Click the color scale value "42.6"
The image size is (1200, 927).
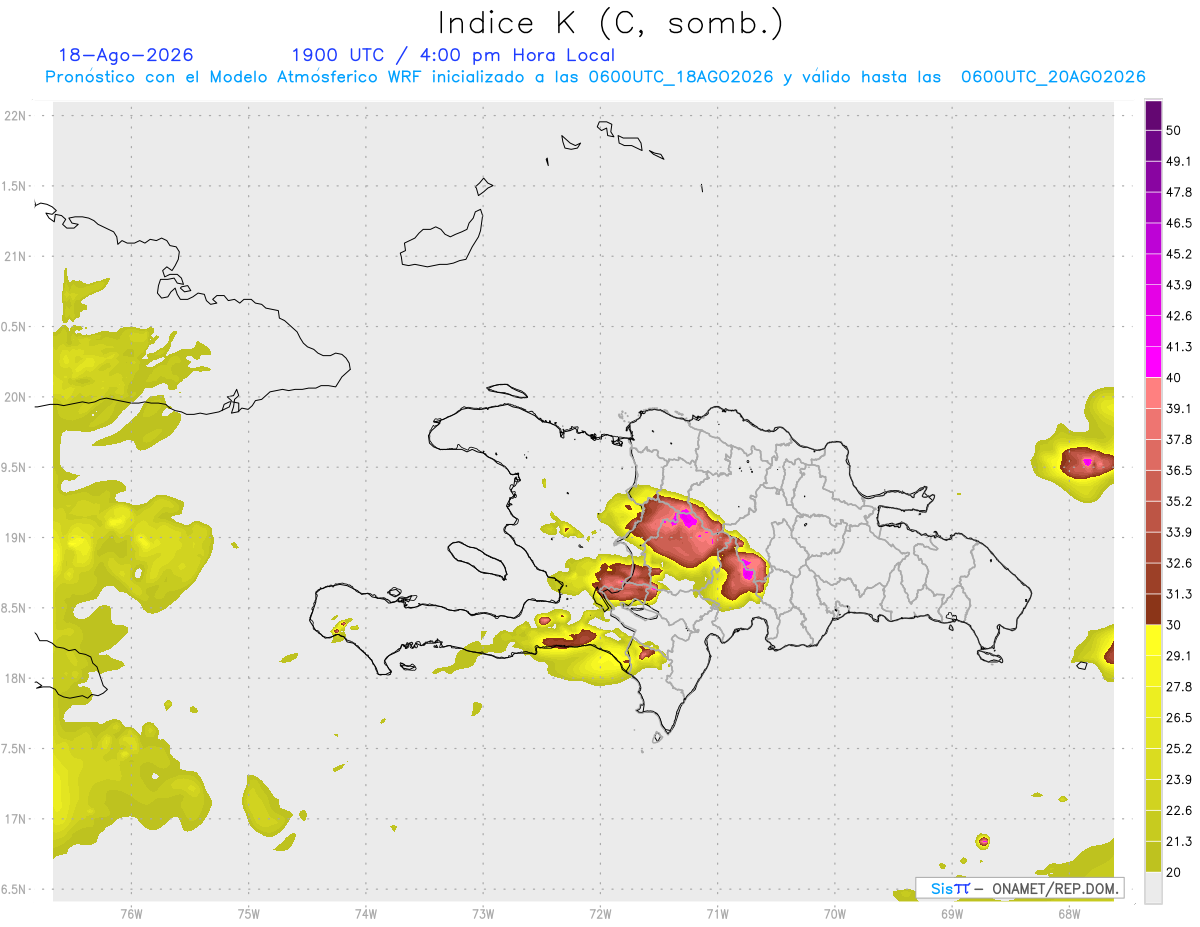pos(1179,316)
